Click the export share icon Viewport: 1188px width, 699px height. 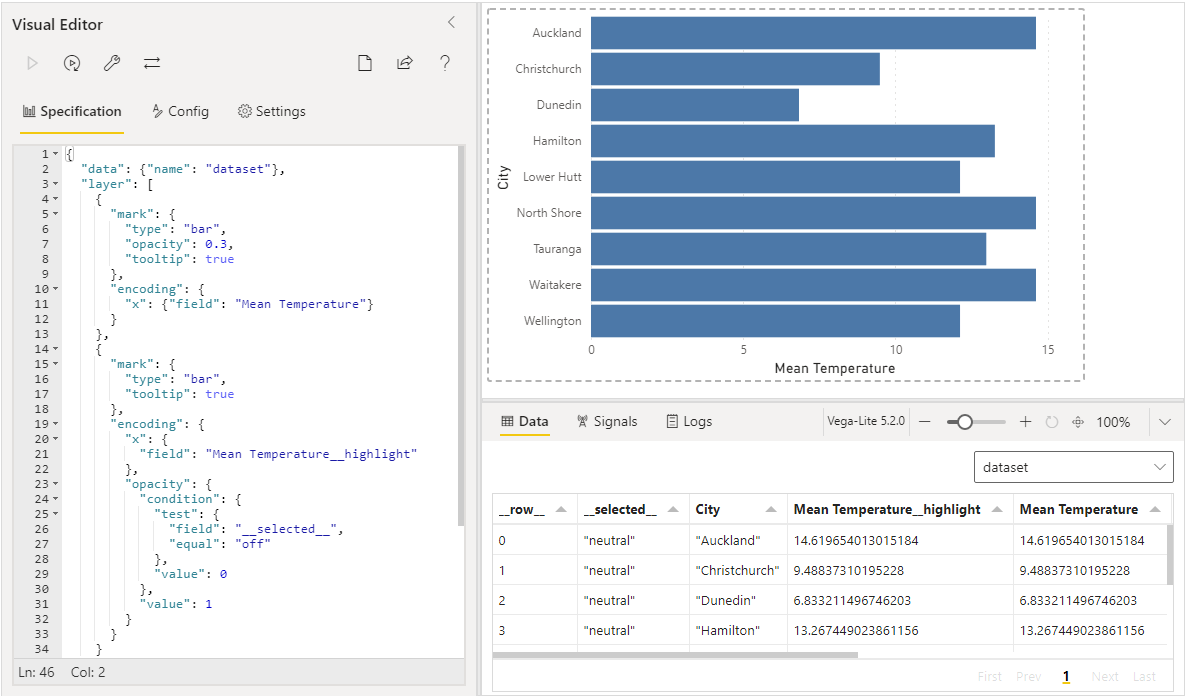pyautogui.click(x=405, y=64)
